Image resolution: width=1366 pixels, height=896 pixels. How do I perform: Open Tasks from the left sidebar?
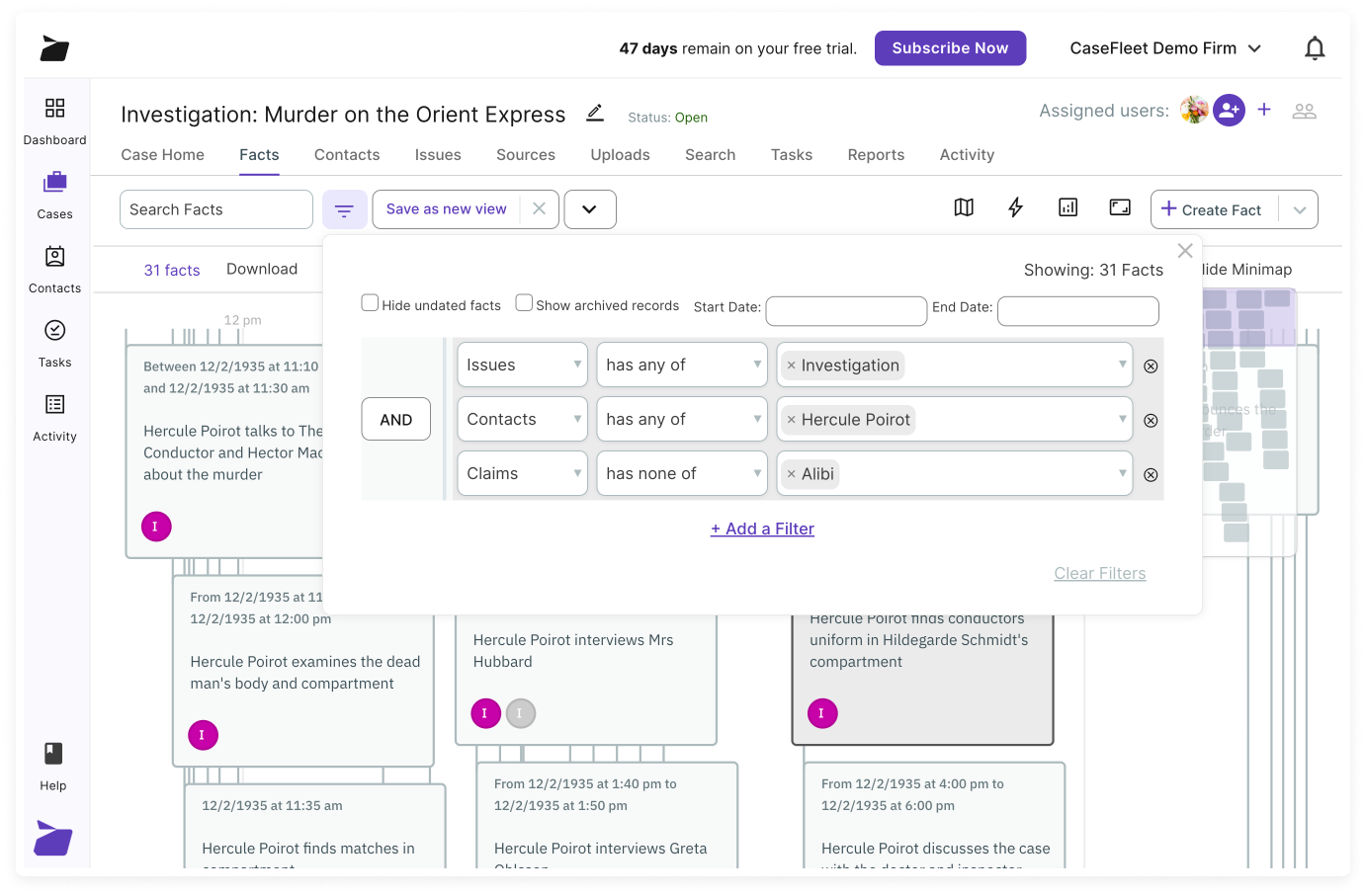[x=54, y=342]
